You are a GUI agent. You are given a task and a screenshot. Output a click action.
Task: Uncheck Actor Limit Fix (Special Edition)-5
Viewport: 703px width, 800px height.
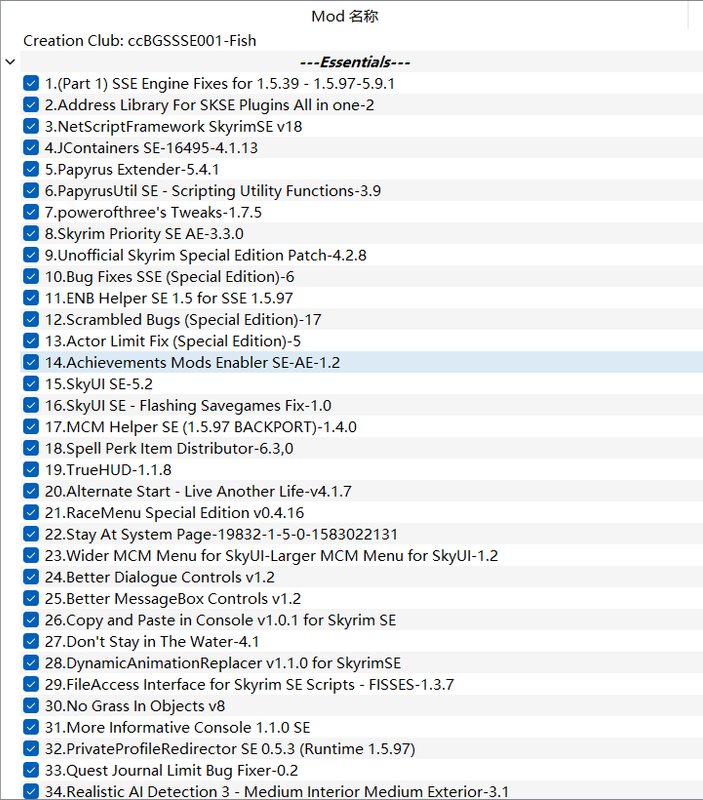pyautogui.click(x=31, y=341)
